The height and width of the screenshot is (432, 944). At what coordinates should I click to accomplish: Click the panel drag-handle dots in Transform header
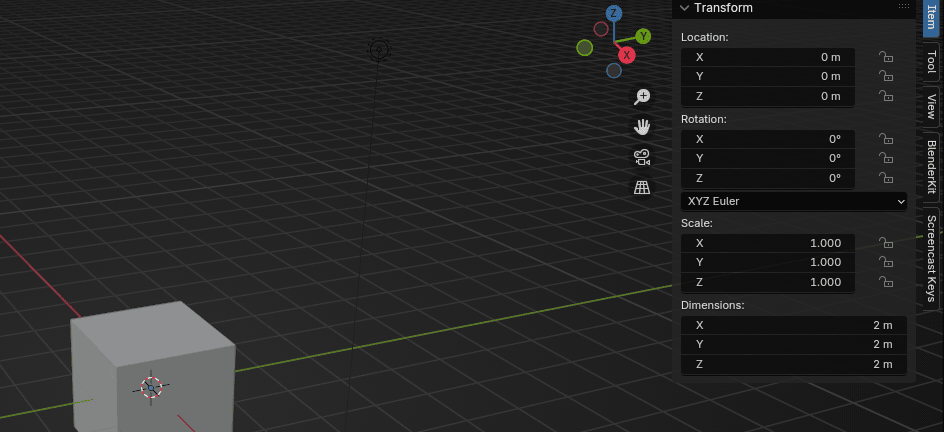tap(904, 7)
